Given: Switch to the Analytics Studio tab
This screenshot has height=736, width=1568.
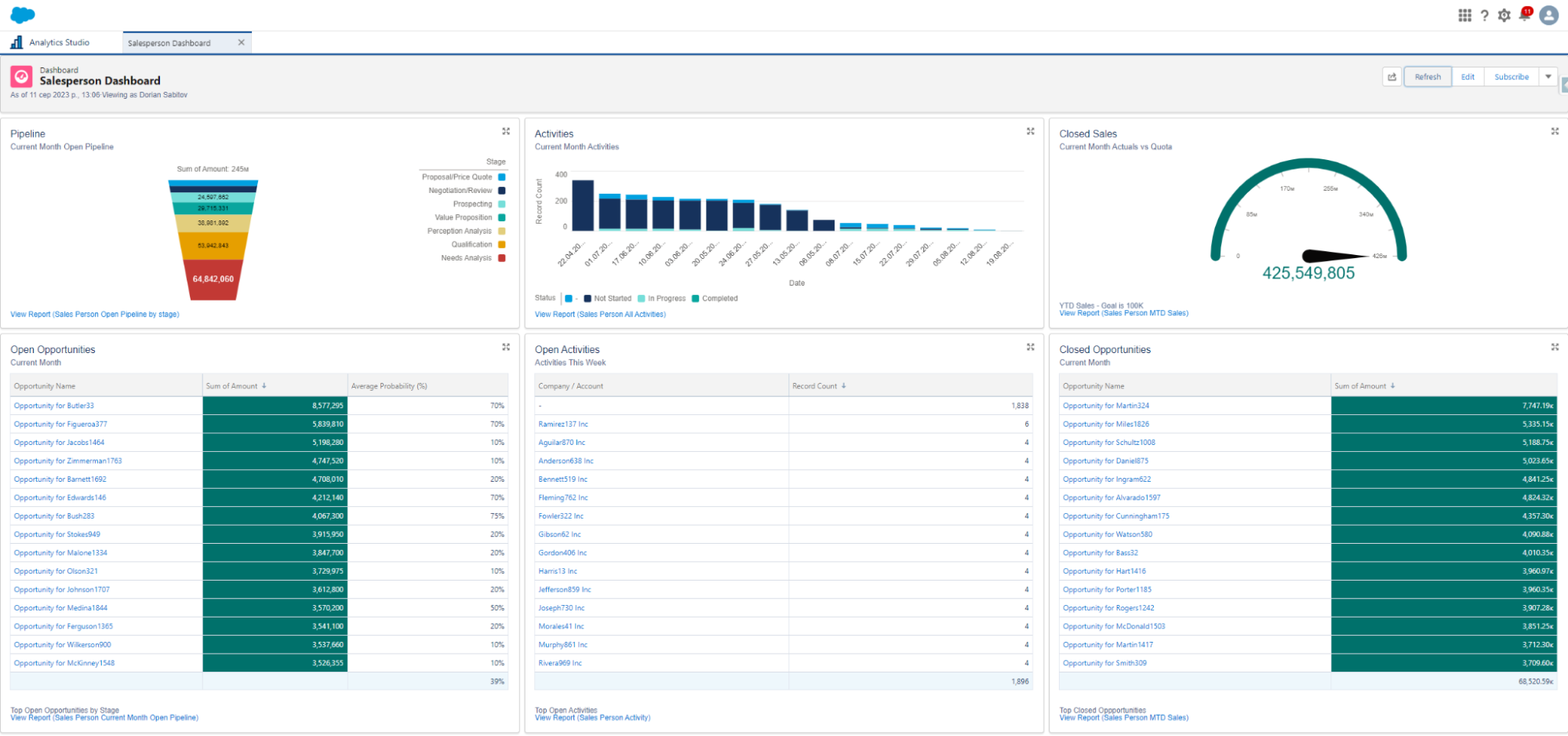Looking at the screenshot, I should point(58,42).
